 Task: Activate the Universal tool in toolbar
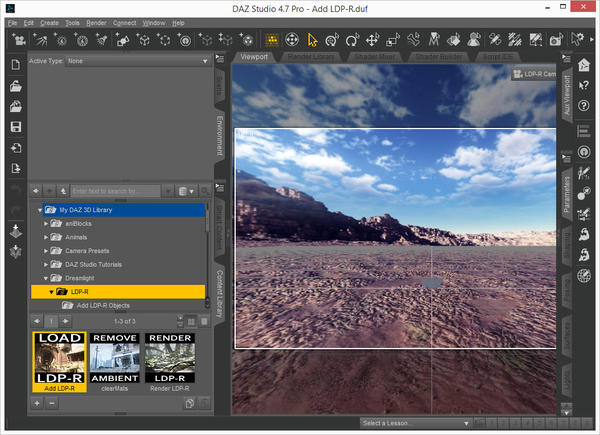coord(292,40)
